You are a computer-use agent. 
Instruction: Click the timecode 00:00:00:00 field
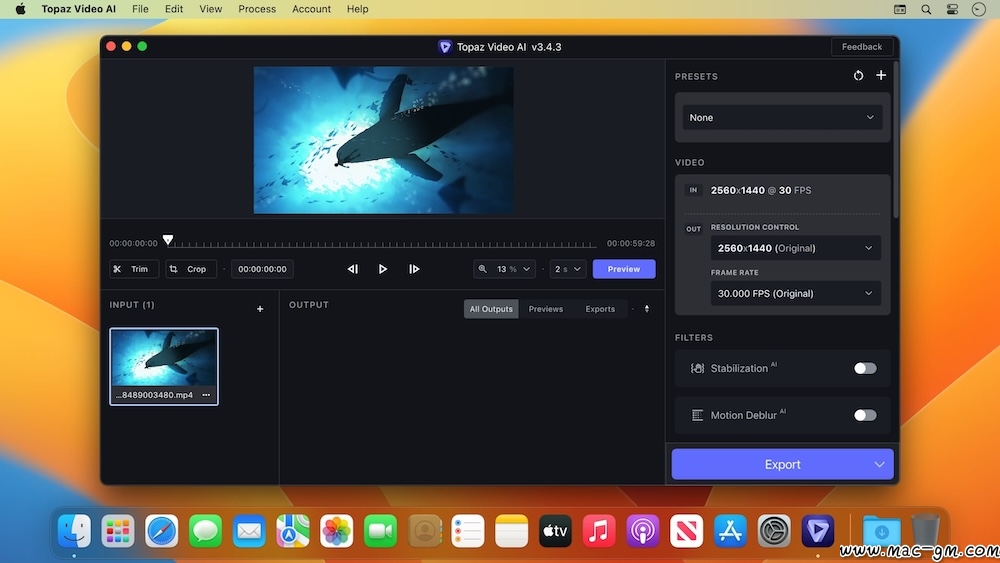tap(262, 269)
